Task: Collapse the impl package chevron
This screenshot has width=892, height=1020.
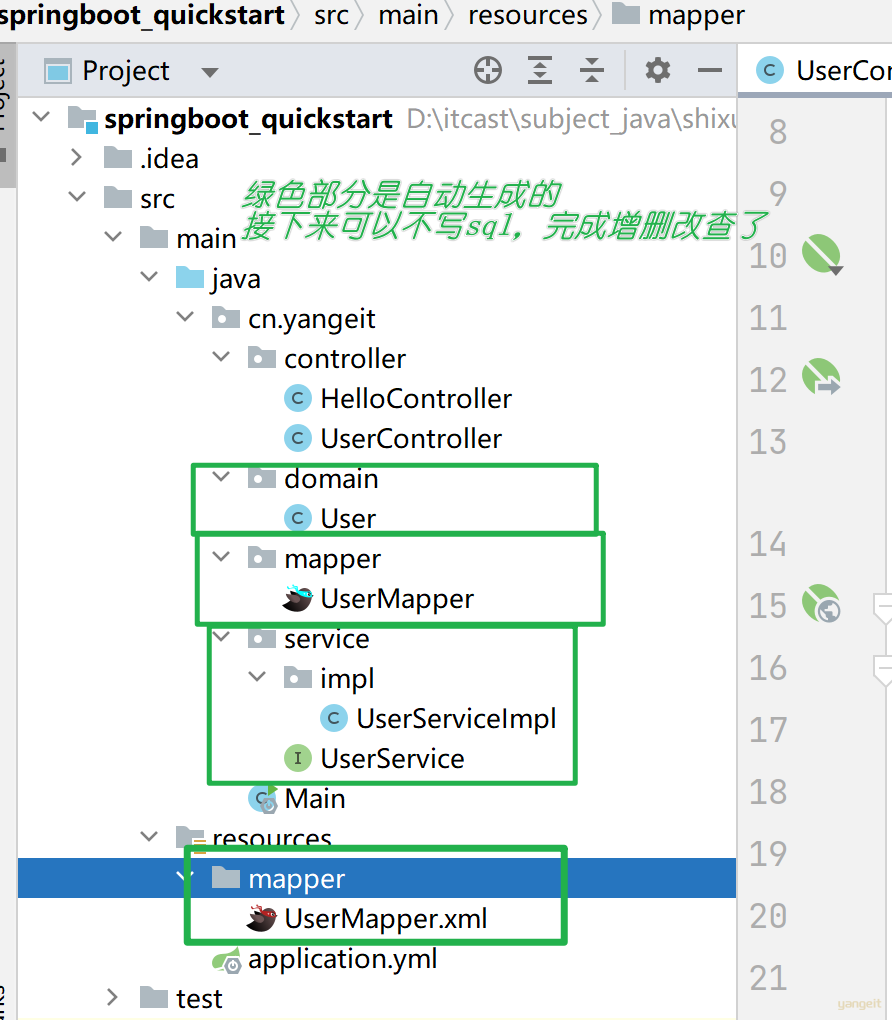Action: (x=258, y=677)
